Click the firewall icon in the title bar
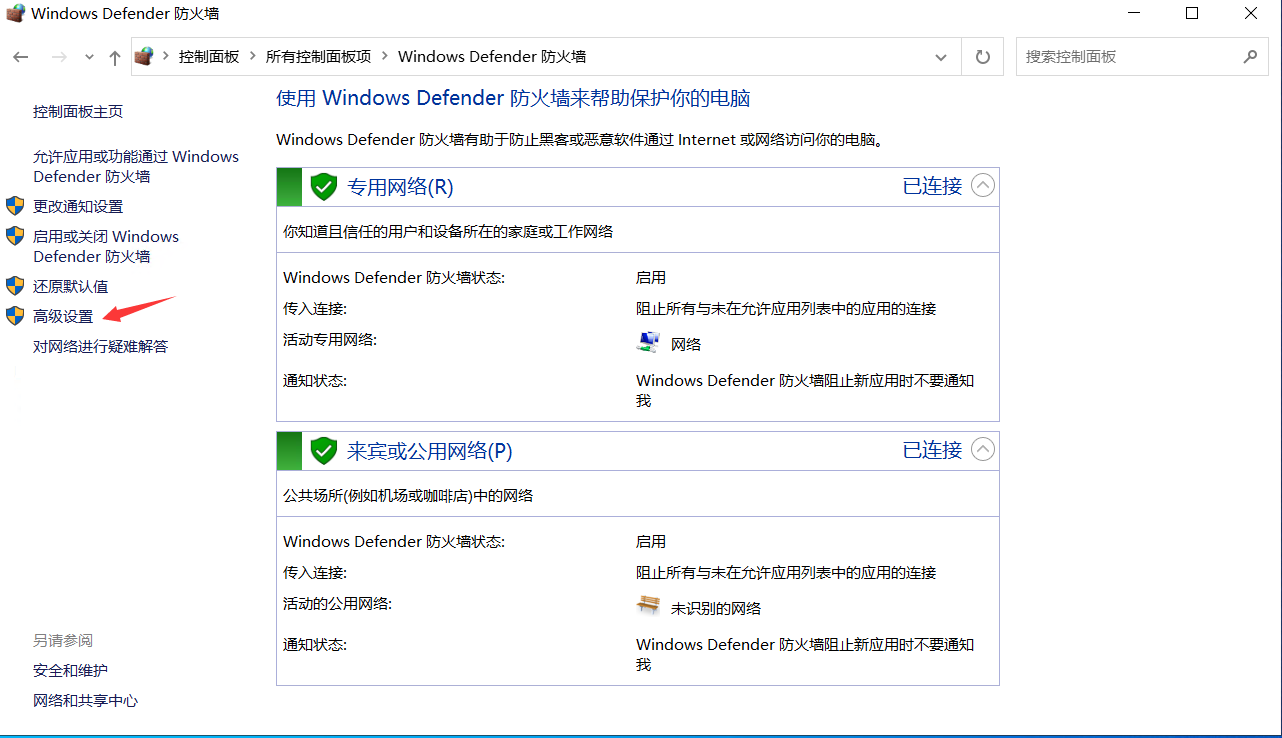The height and width of the screenshot is (738, 1282). pyautogui.click(x=15, y=14)
